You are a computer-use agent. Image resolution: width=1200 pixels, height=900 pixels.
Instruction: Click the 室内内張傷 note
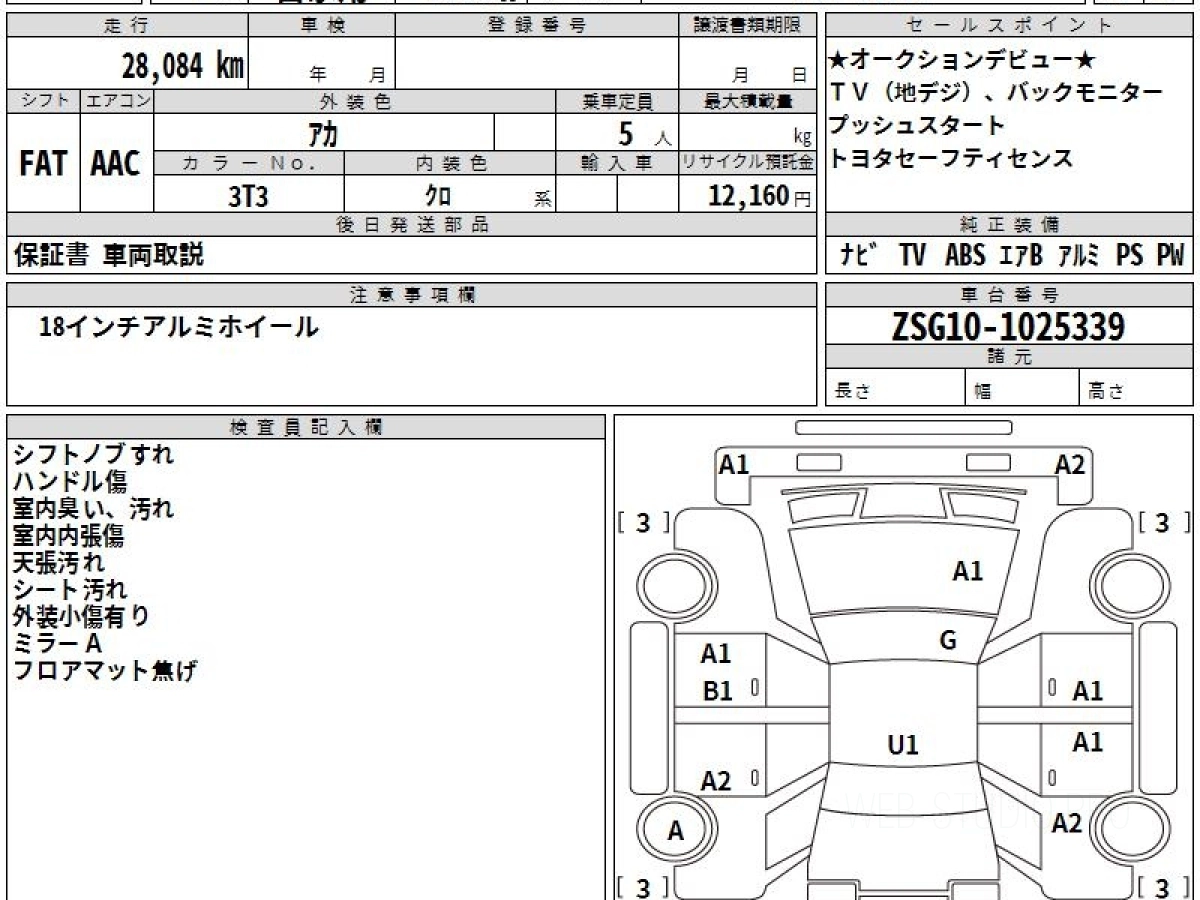click(68, 535)
